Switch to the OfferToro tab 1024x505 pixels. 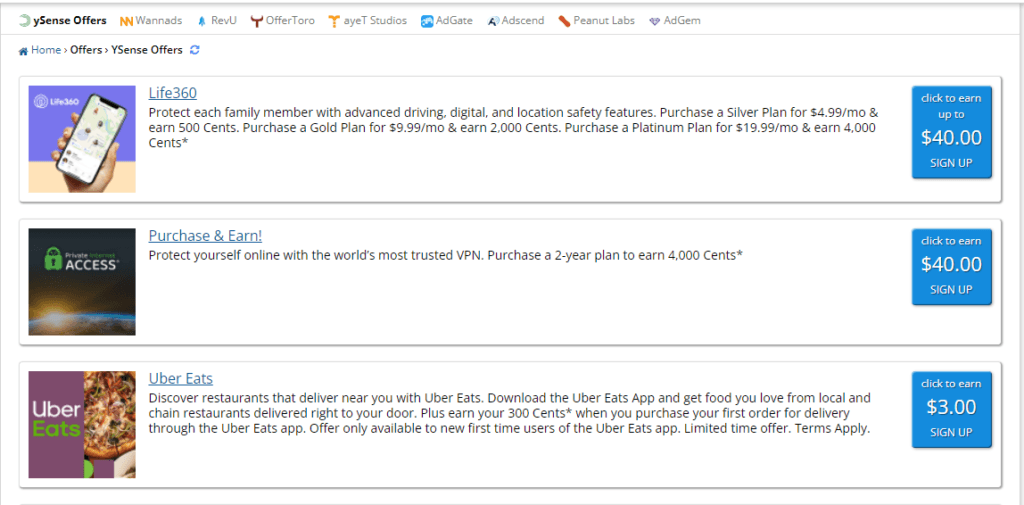tap(283, 21)
